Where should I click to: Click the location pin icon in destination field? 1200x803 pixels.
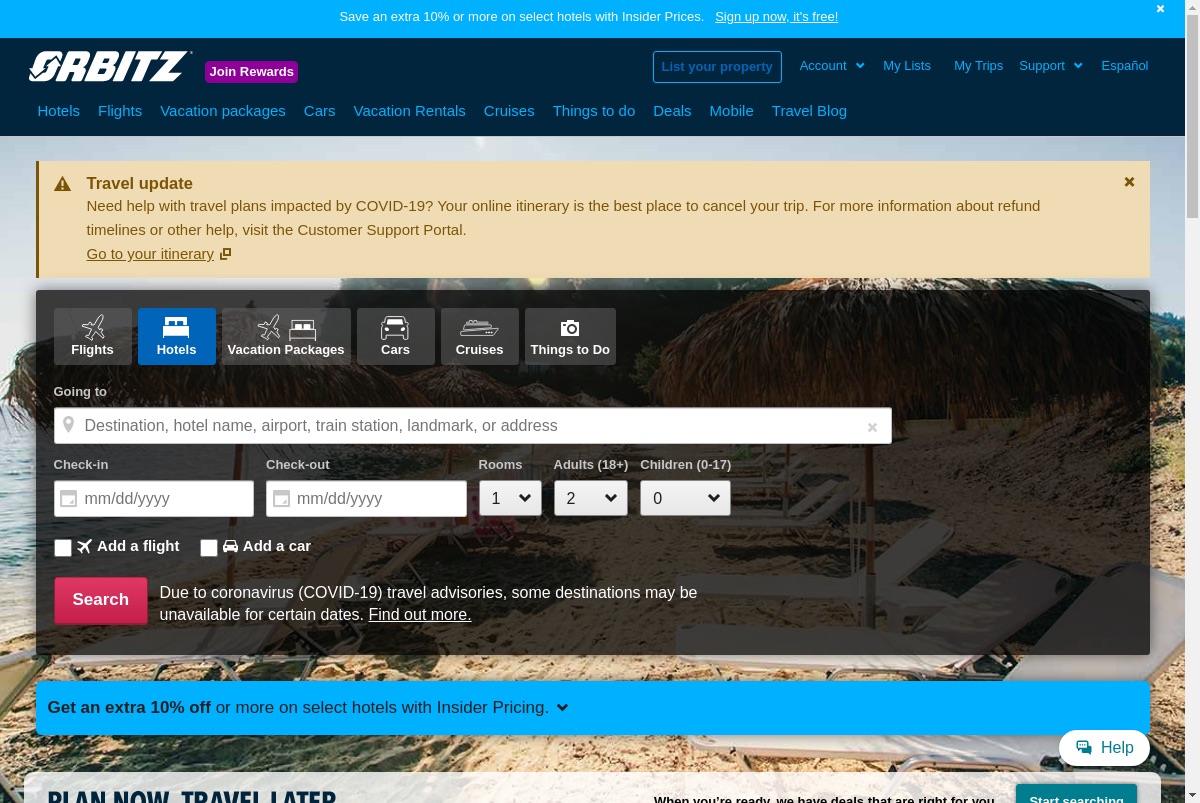[68, 425]
